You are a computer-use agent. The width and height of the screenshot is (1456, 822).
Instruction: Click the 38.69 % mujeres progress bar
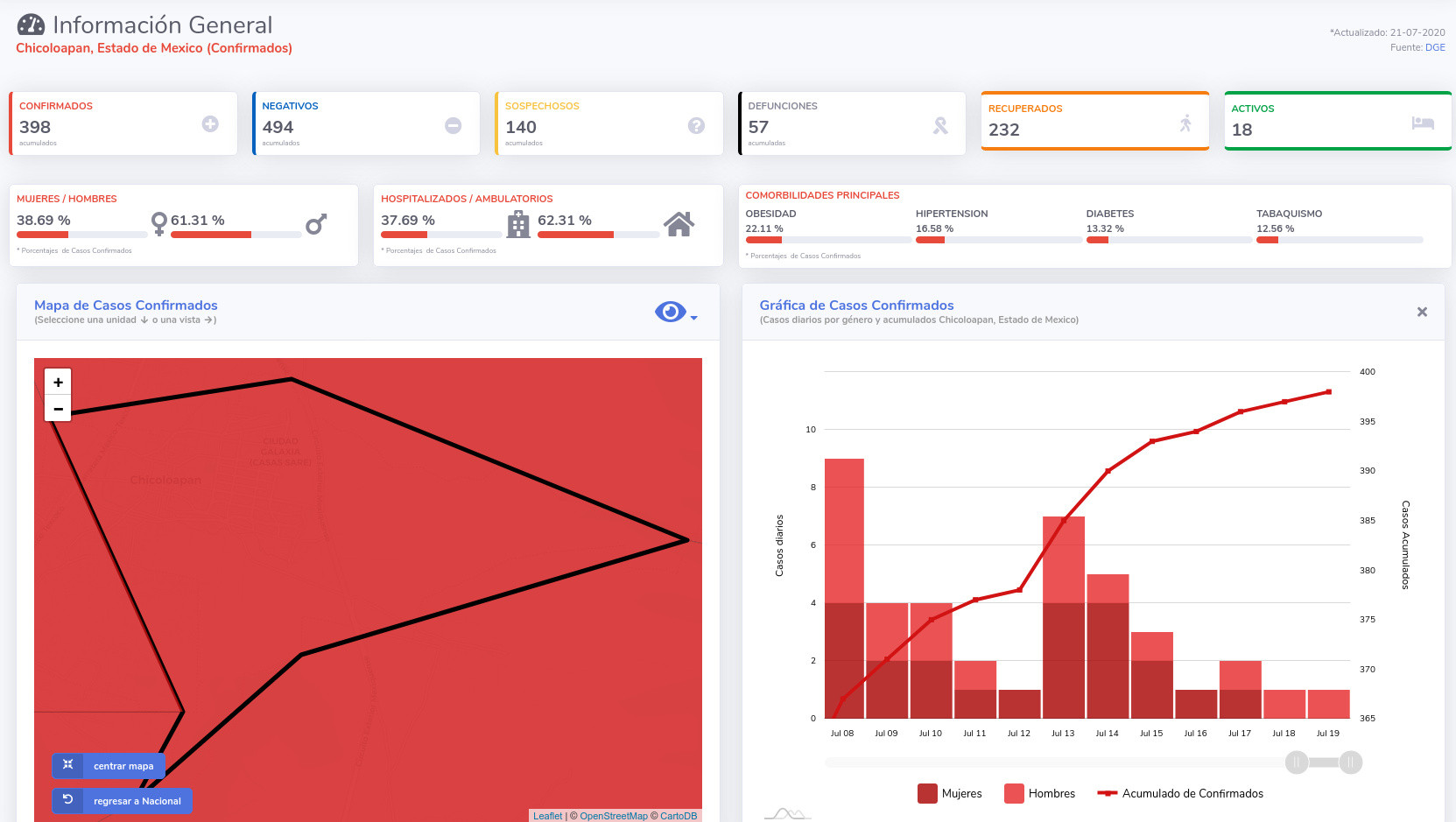82,235
